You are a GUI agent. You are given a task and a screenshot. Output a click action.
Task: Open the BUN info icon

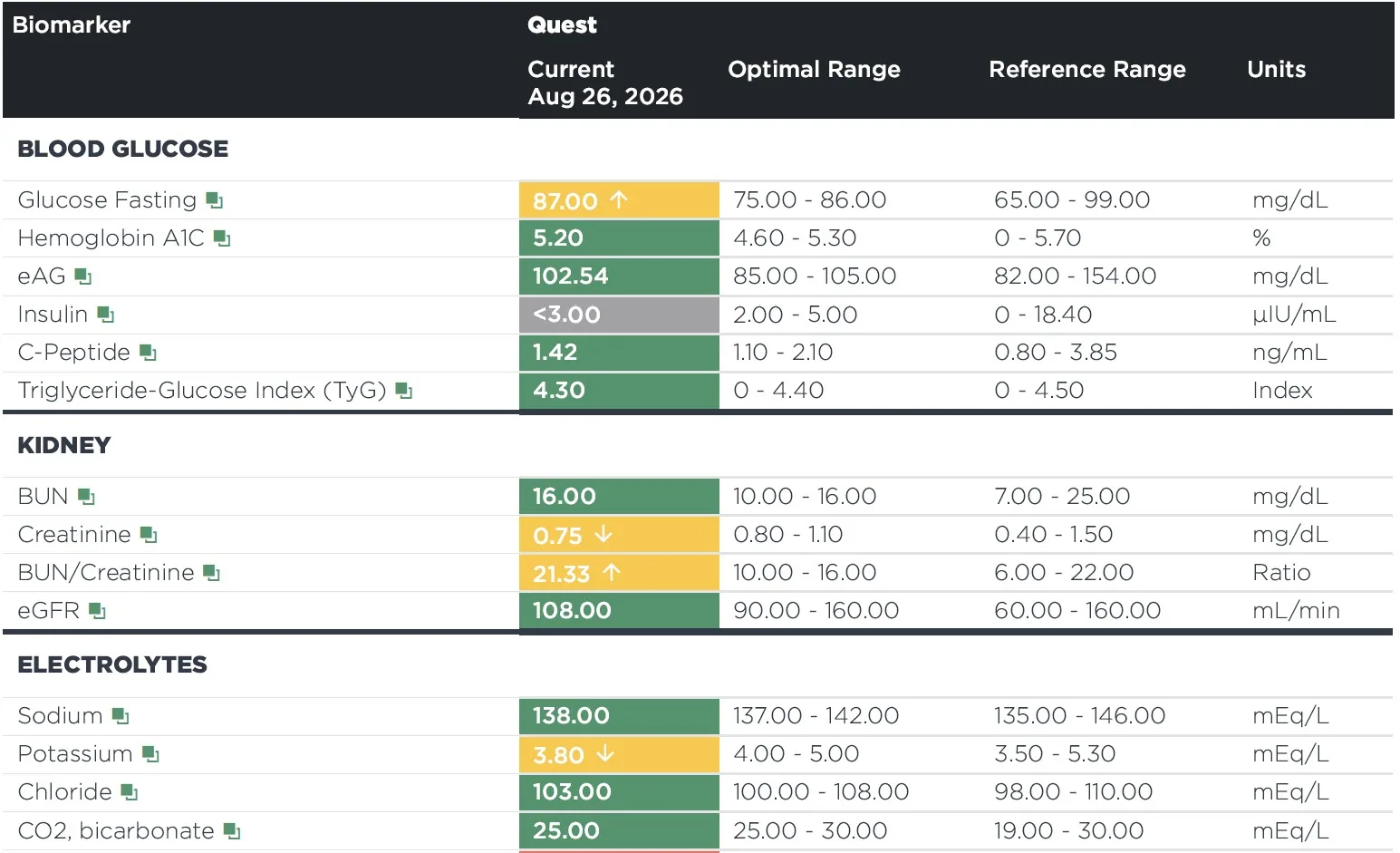click(86, 497)
